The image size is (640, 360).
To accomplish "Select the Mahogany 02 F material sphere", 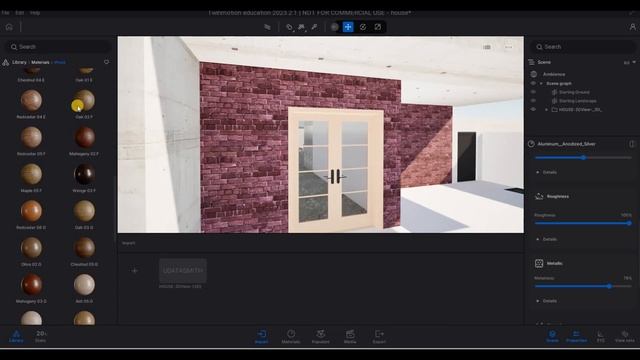I will (84, 138).
